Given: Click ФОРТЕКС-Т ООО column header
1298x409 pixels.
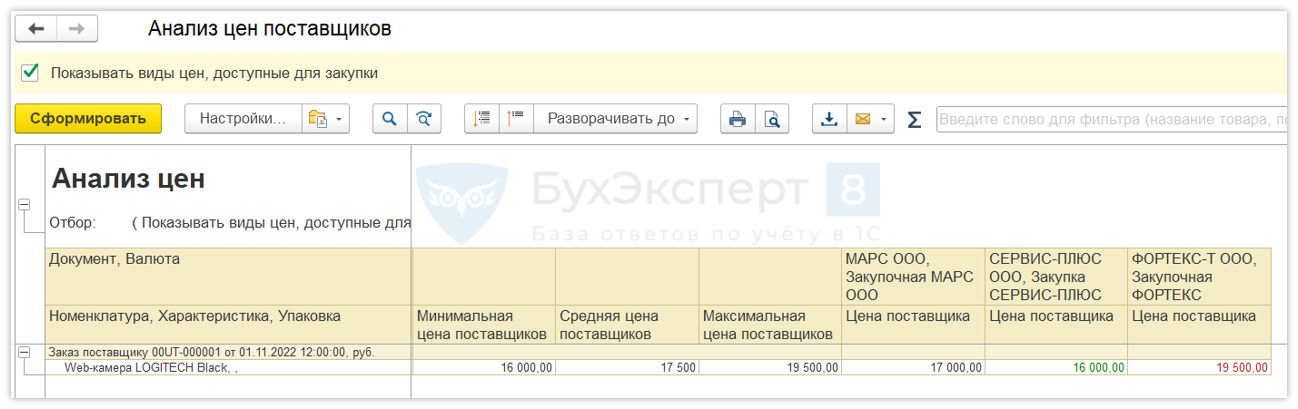Looking at the screenshot, I should [1199, 276].
